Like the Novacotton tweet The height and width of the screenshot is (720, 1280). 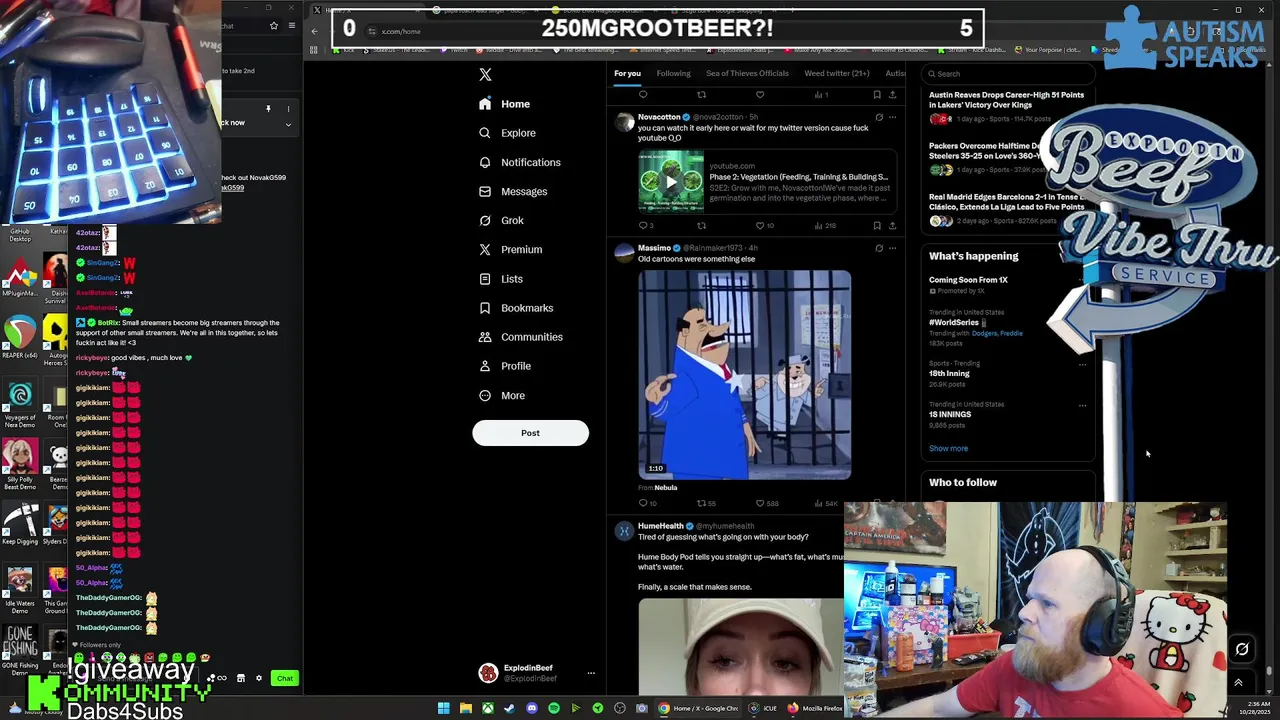[760, 226]
